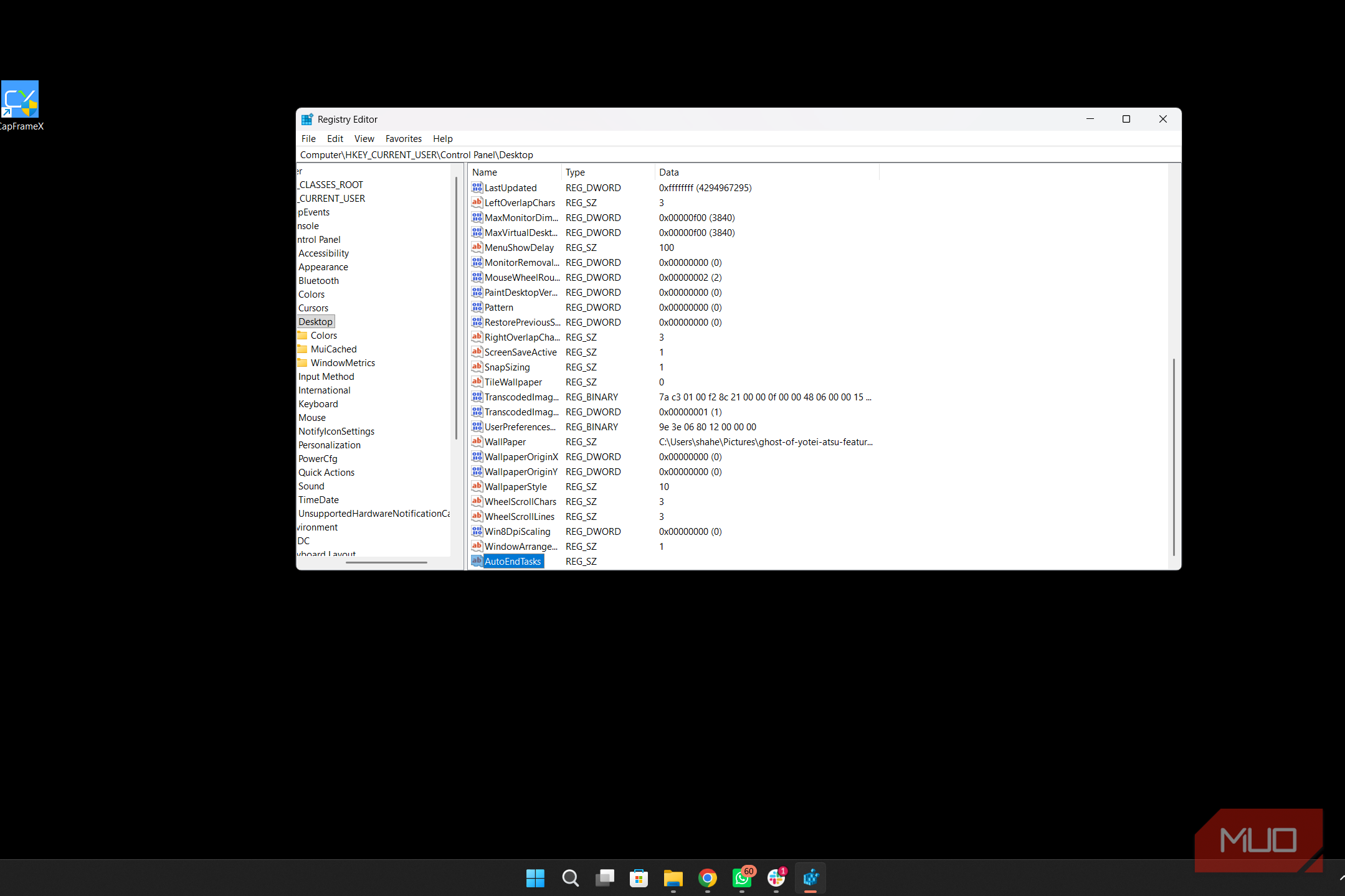Screen dimensions: 1345x896
Task: Click the WallpaperOriginX value icon
Action: pyautogui.click(x=477, y=456)
